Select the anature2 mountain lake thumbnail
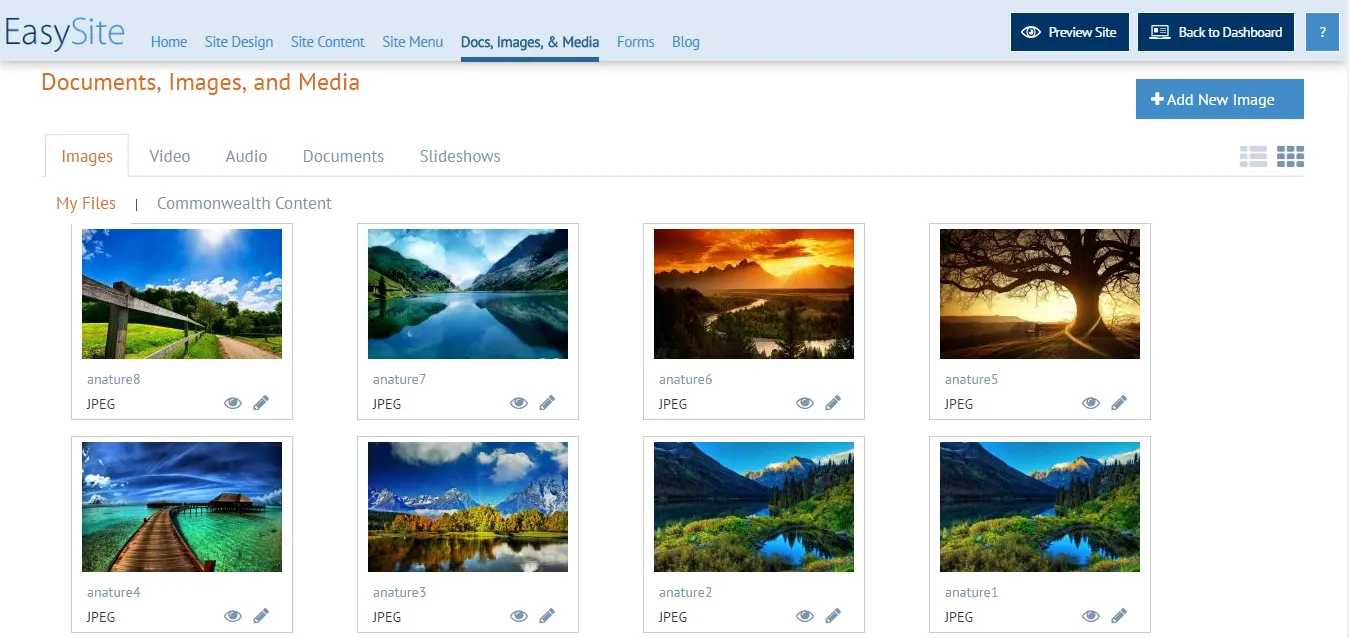The image size is (1349, 638). pyautogui.click(x=754, y=507)
